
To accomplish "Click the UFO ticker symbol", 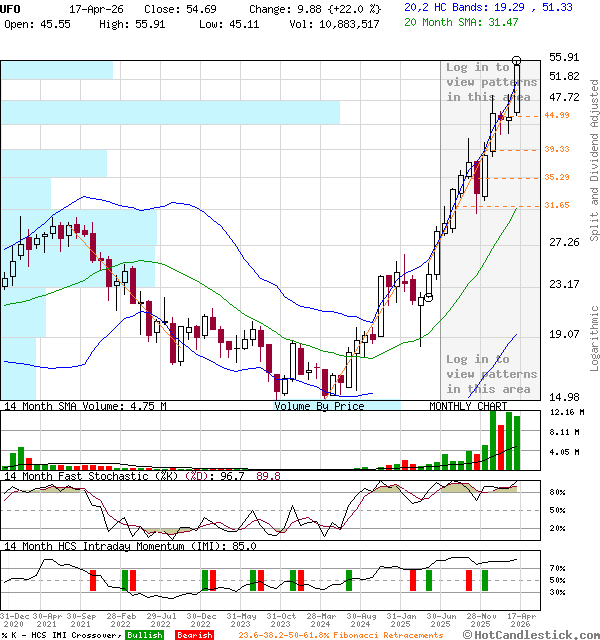I will click(11, 8).
